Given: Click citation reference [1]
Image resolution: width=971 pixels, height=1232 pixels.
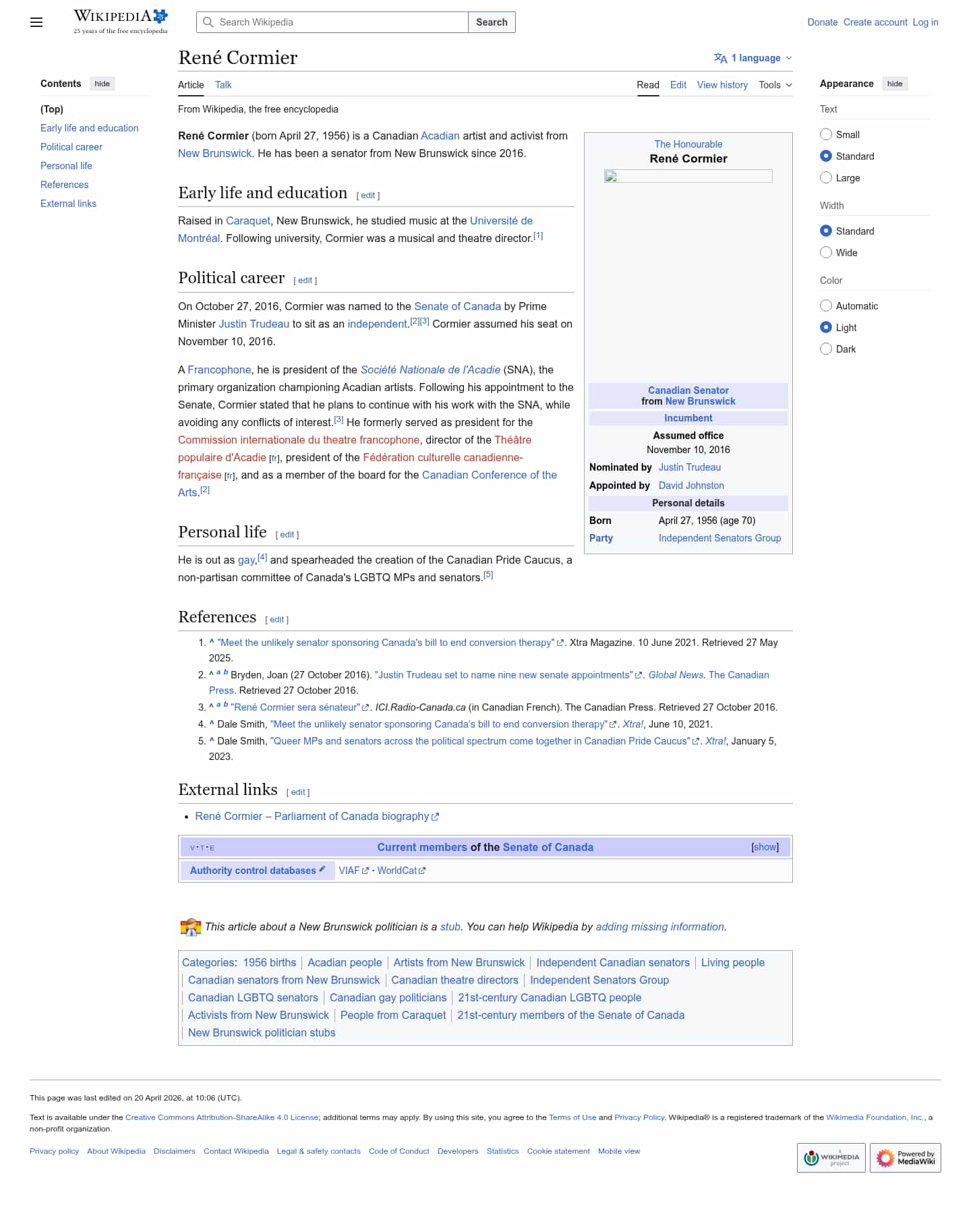Looking at the screenshot, I should point(538,236).
